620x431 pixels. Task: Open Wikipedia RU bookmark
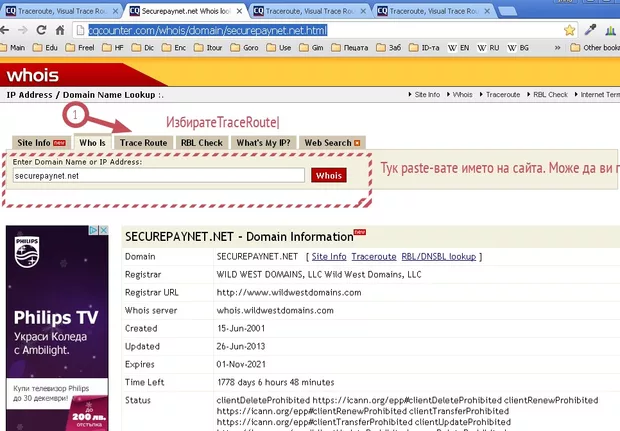(x=488, y=48)
